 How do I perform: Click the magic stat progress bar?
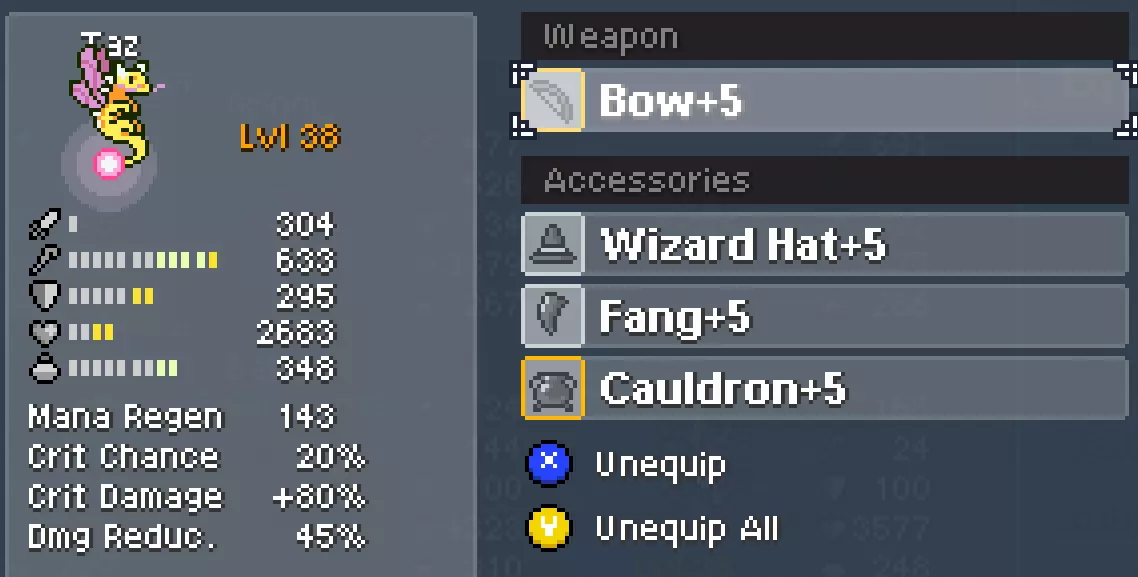[143, 260]
